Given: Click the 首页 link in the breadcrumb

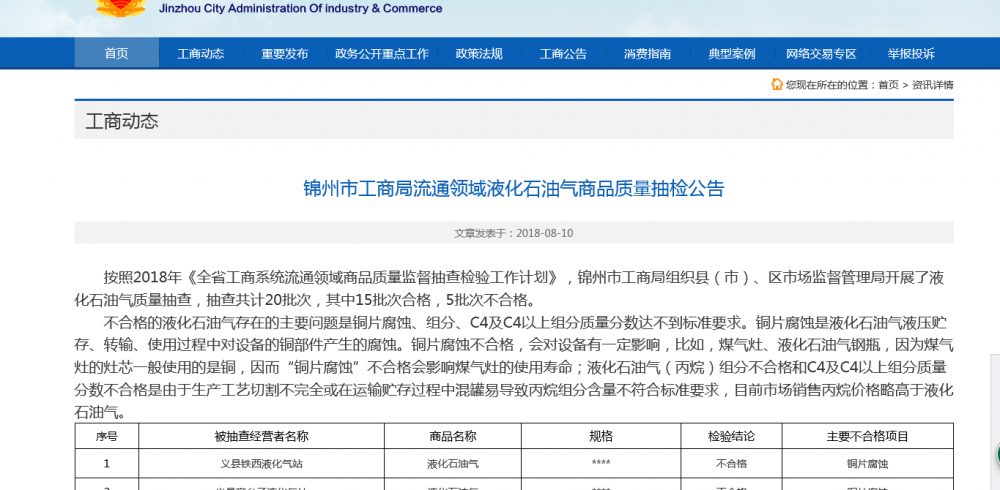Looking at the screenshot, I should (888, 85).
